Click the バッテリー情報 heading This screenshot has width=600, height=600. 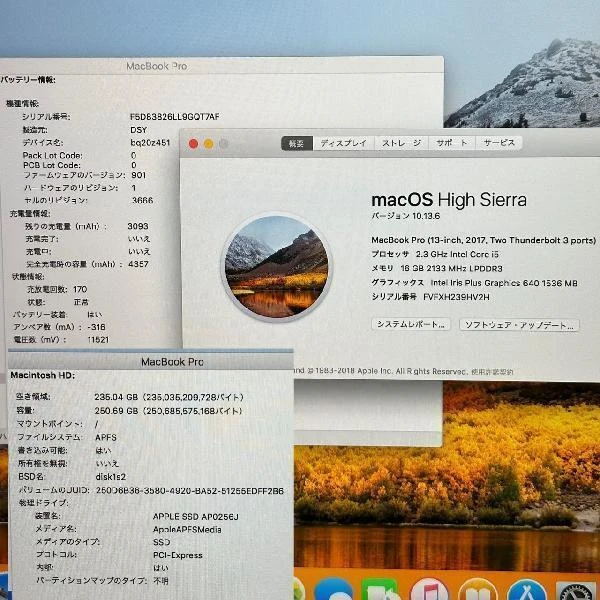pyautogui.click(x=28, y=80)
